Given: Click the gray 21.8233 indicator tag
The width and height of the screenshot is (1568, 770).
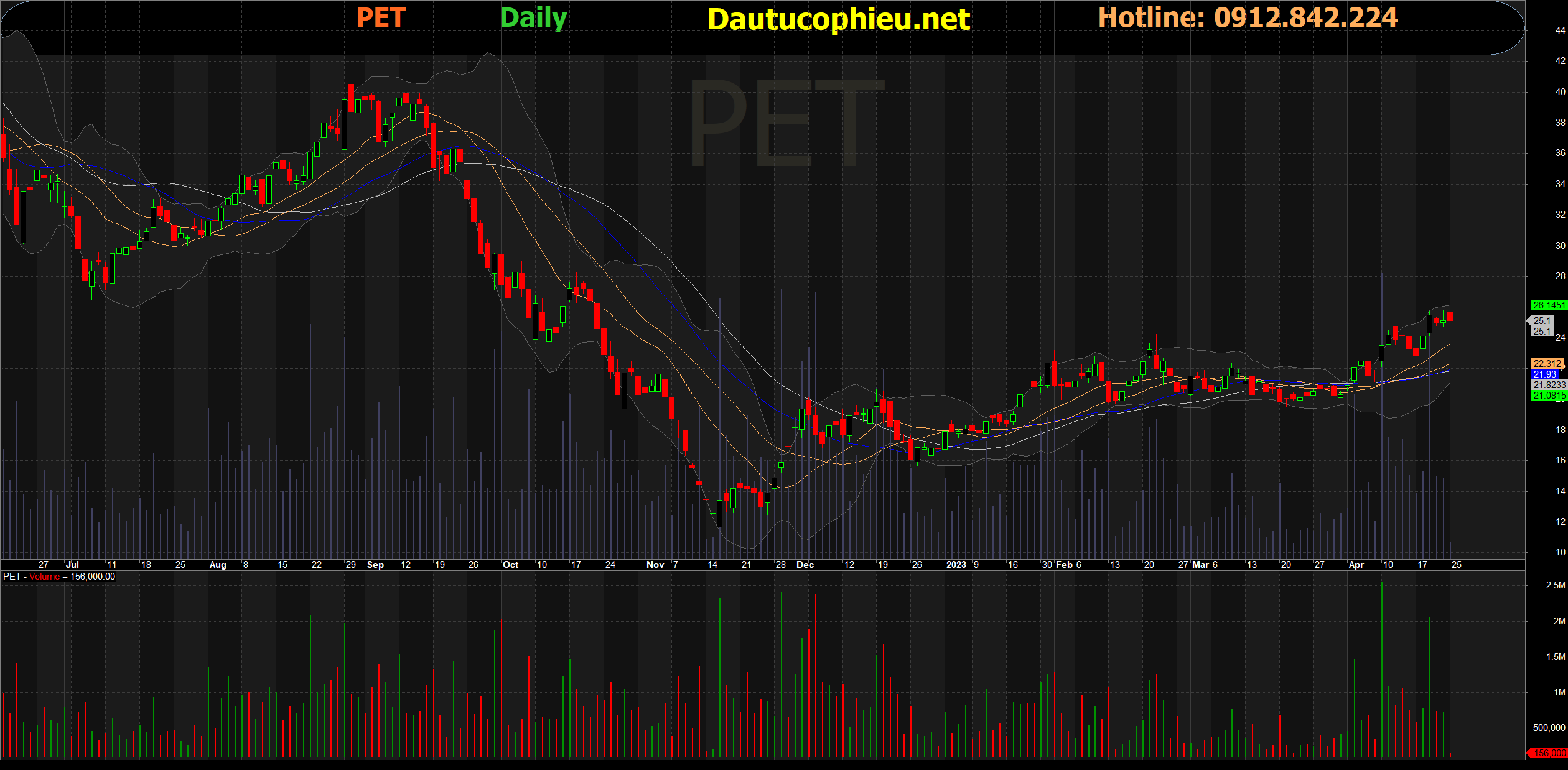Looking at the screenshot, I should click(1548, 385).
